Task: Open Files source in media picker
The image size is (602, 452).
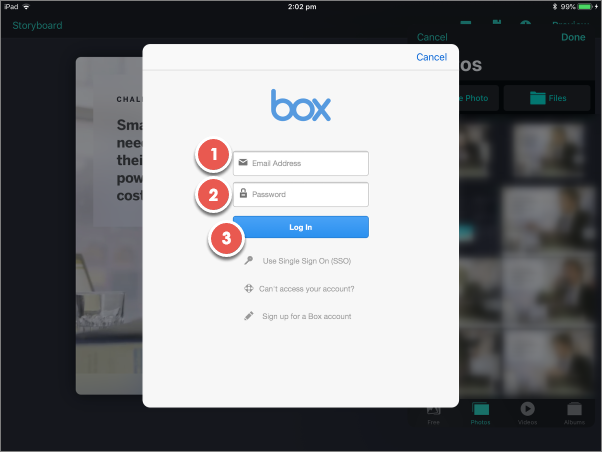Action: pyautogui.click(x=547, y=98)
